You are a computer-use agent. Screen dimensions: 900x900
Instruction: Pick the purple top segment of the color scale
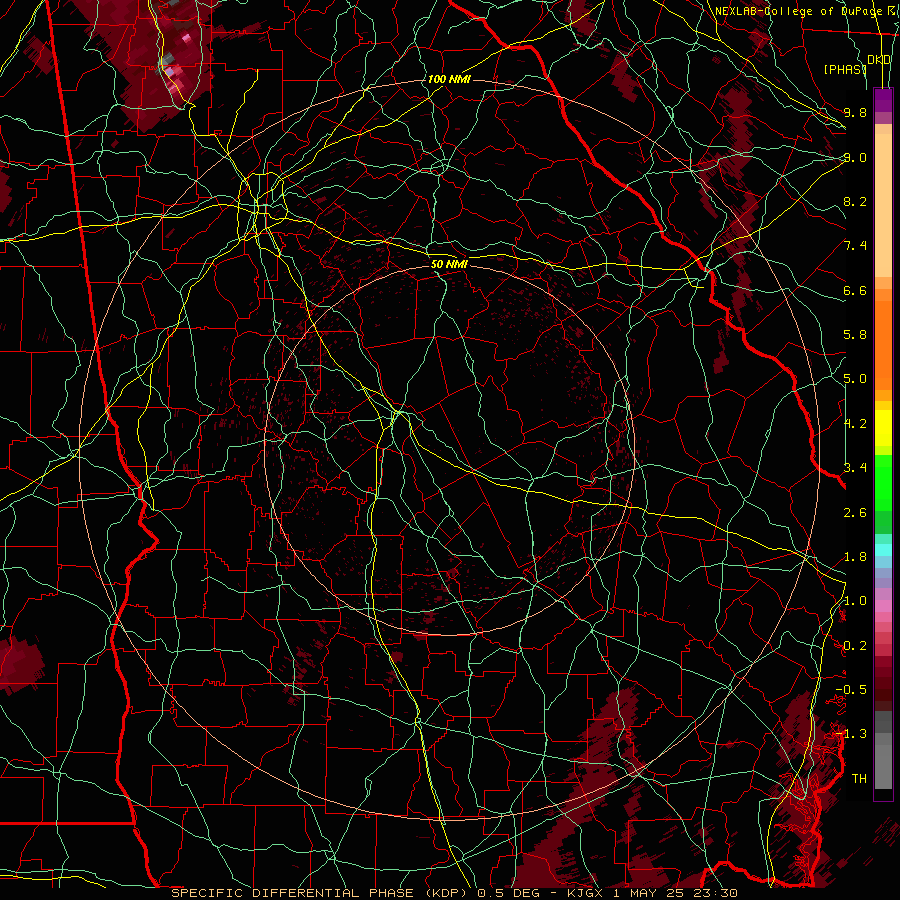click(883, 100)
